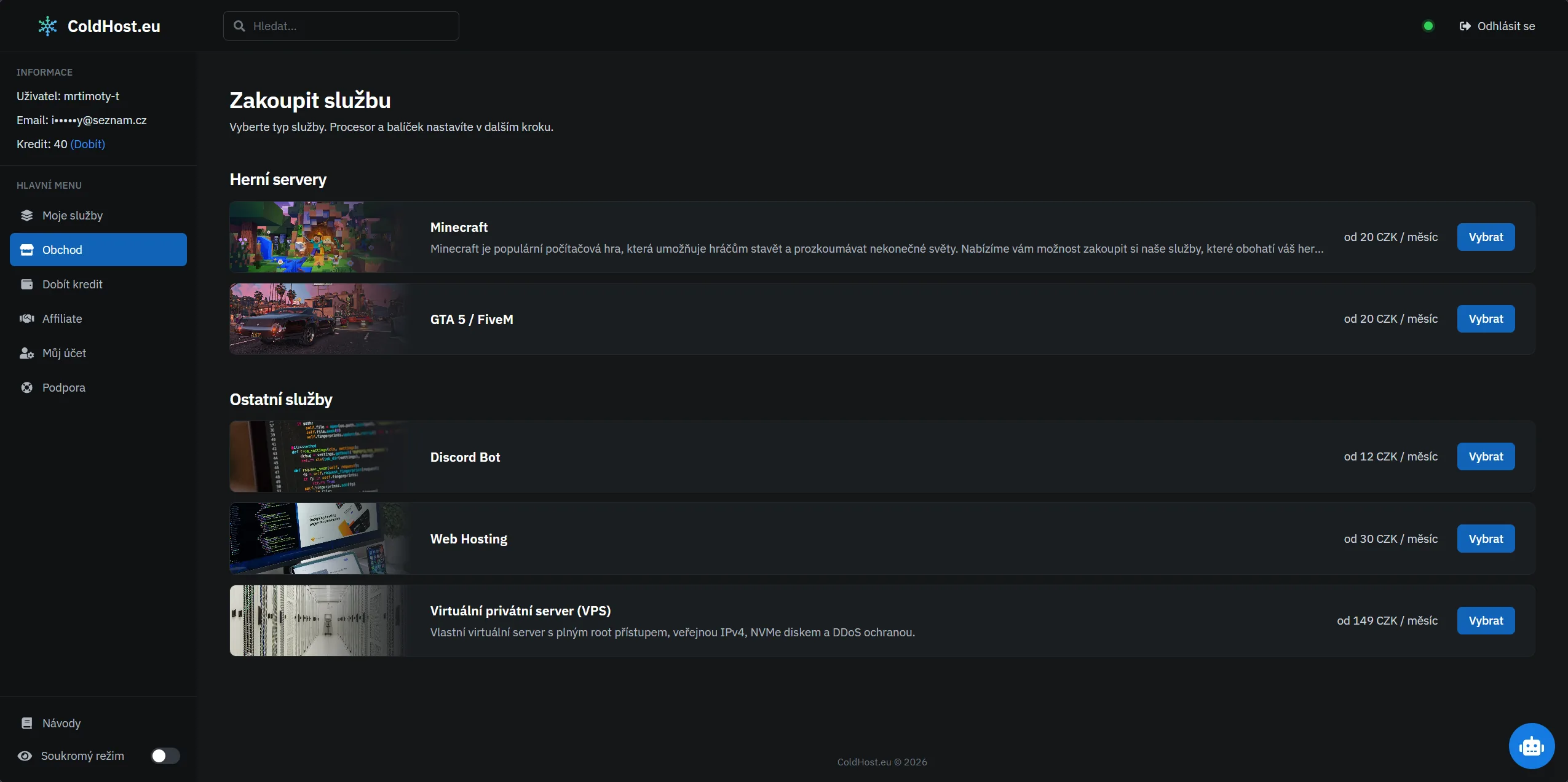The image size is (1568, 782).
Task: Click the green online status indicator
Action: pyautogui.click(x=1428, y=26)
